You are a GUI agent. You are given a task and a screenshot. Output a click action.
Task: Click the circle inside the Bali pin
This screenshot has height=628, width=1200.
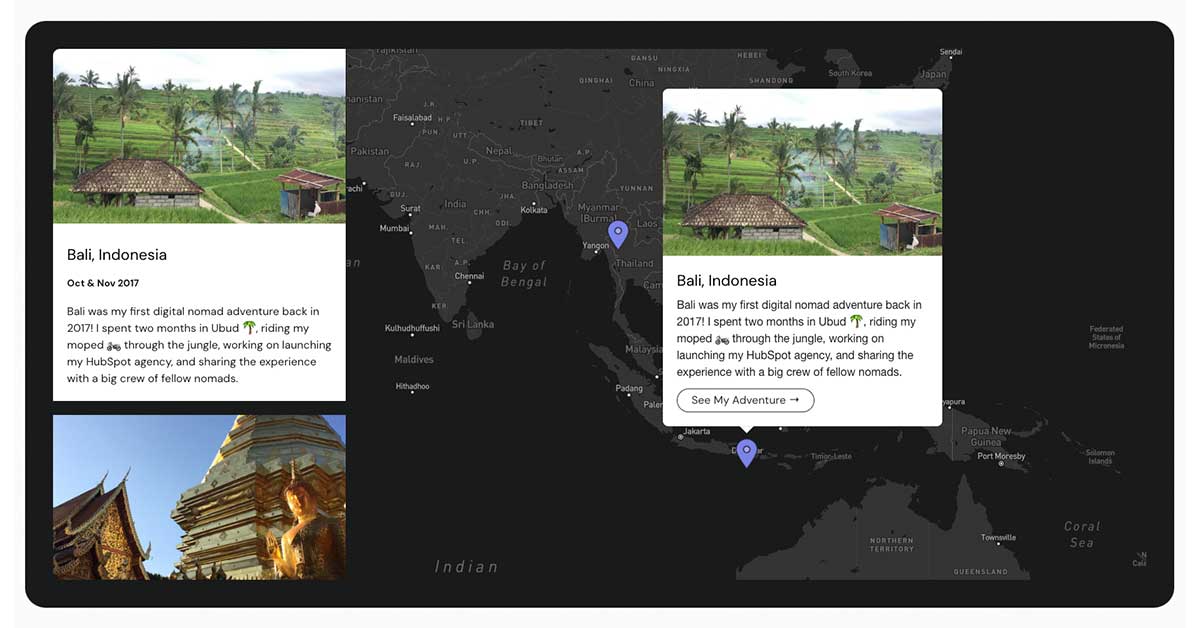746,449
